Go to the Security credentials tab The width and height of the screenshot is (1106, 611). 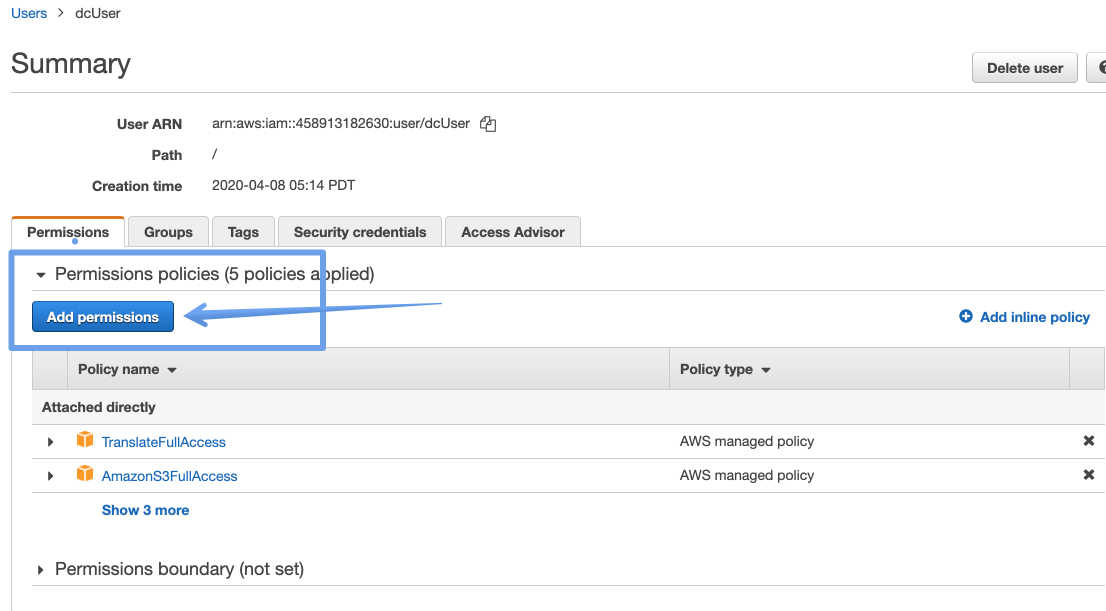point(360,232)
